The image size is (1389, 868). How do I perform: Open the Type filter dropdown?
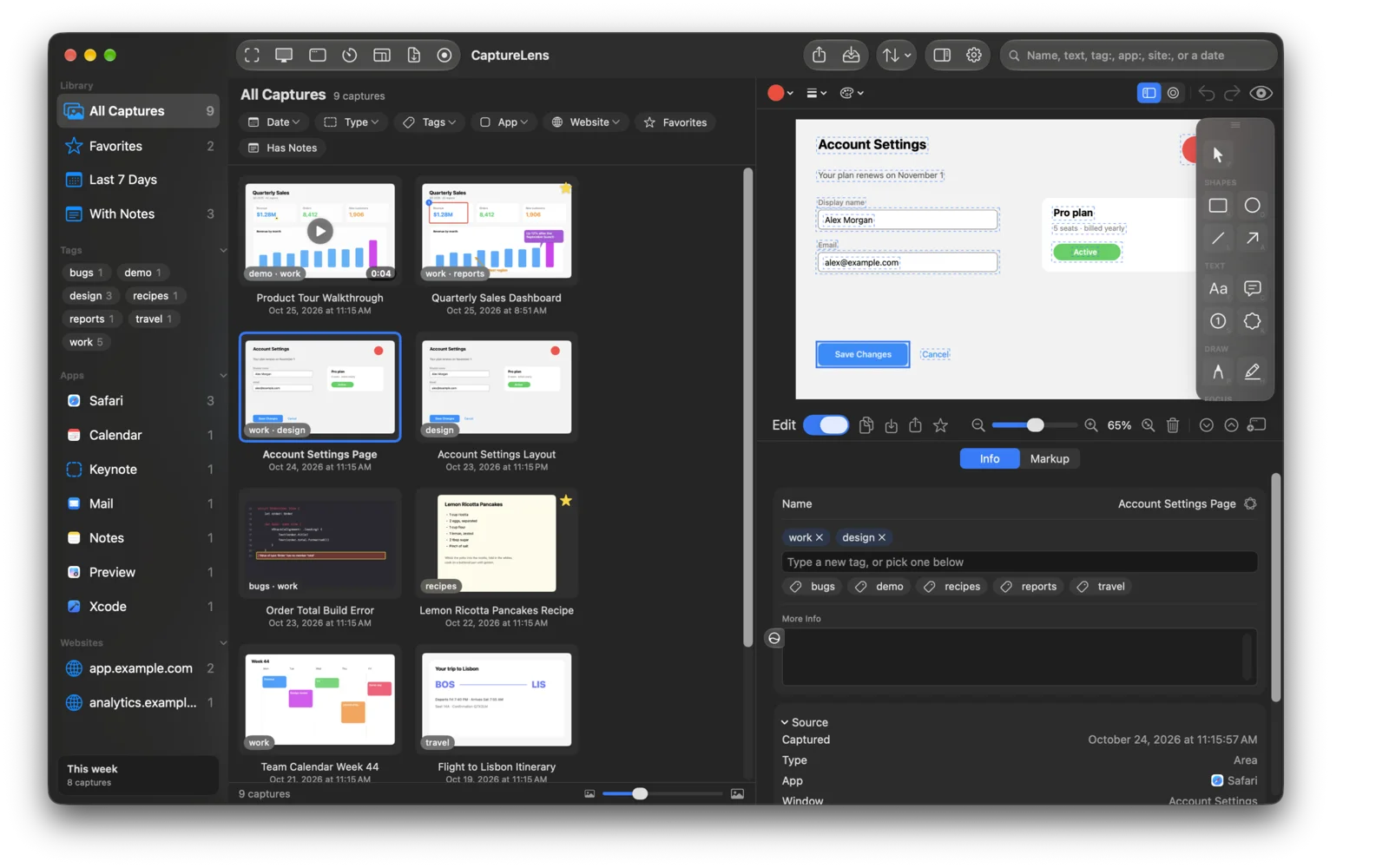(x=352, y=122)
